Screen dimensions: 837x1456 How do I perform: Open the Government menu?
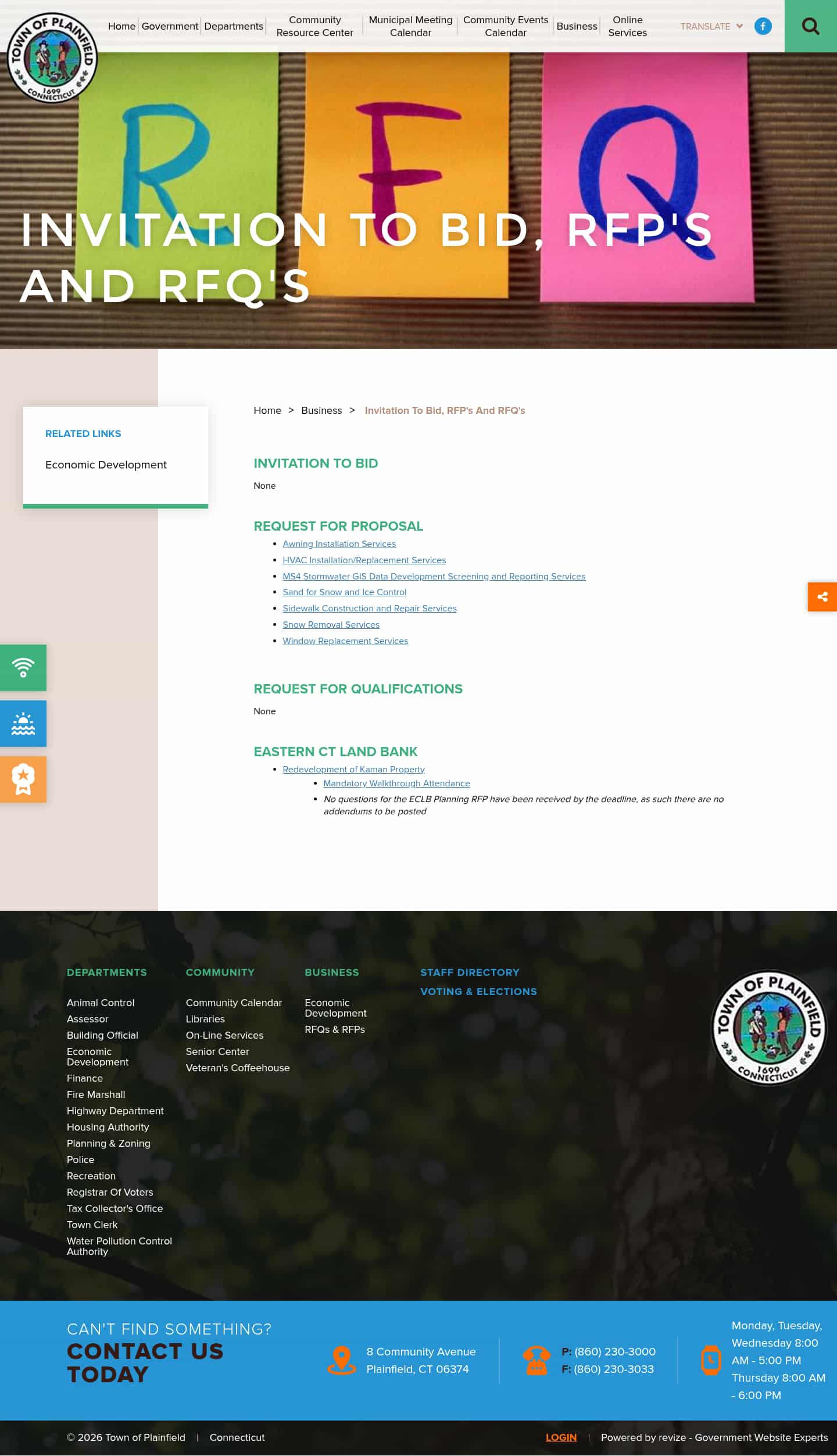pyautogui.click(x=170, y=26)
